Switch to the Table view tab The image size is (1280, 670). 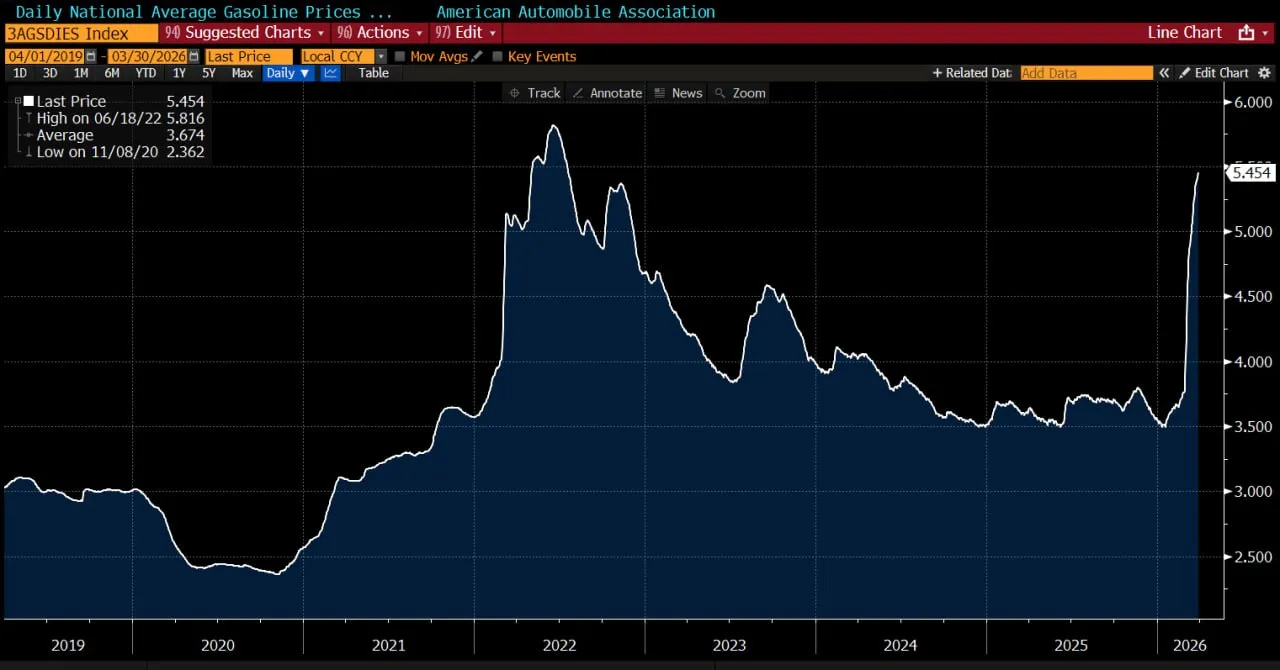[373, 73]
